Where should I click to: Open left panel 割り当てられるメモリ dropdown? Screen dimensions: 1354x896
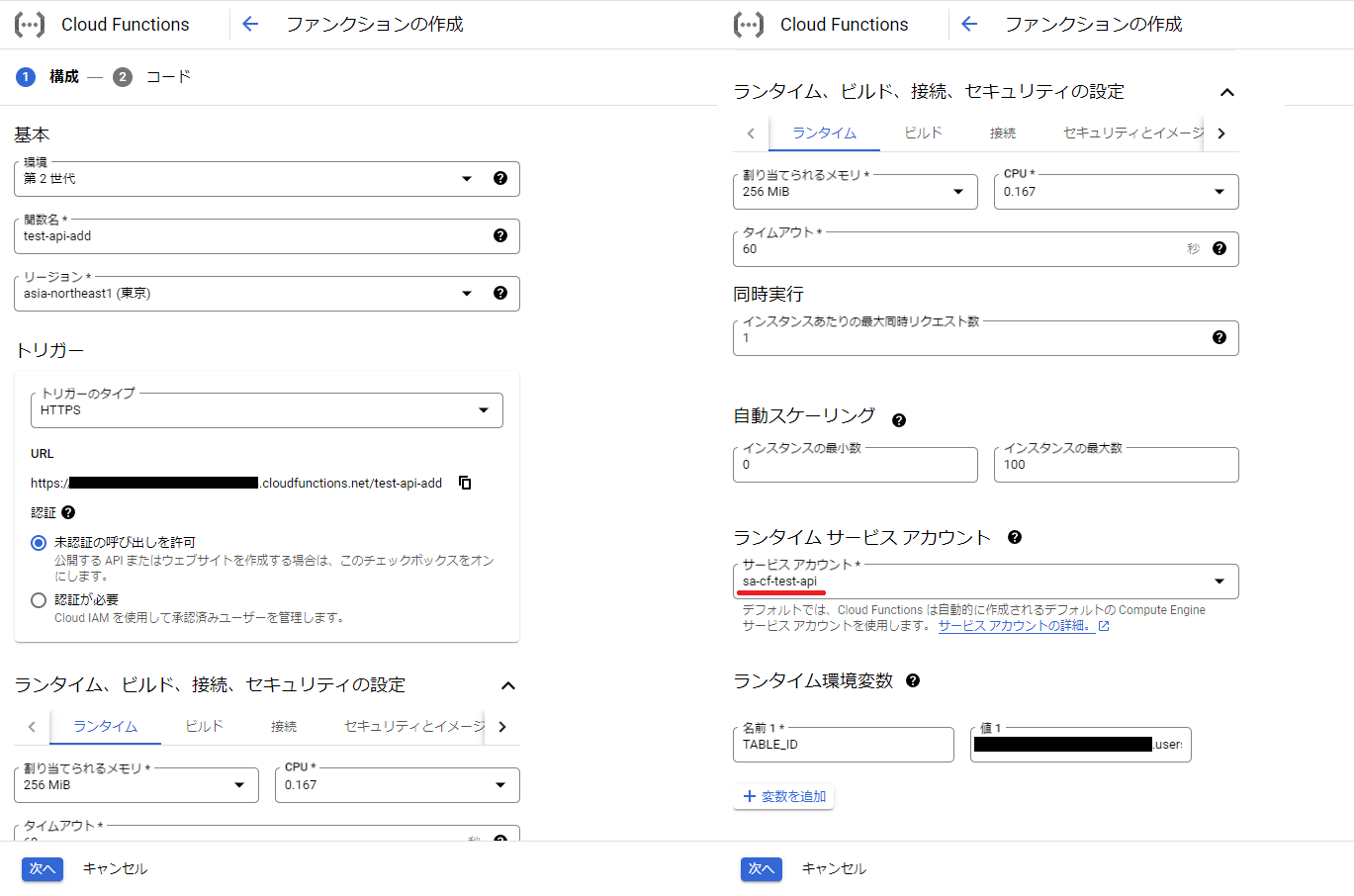tap(136, 785)
